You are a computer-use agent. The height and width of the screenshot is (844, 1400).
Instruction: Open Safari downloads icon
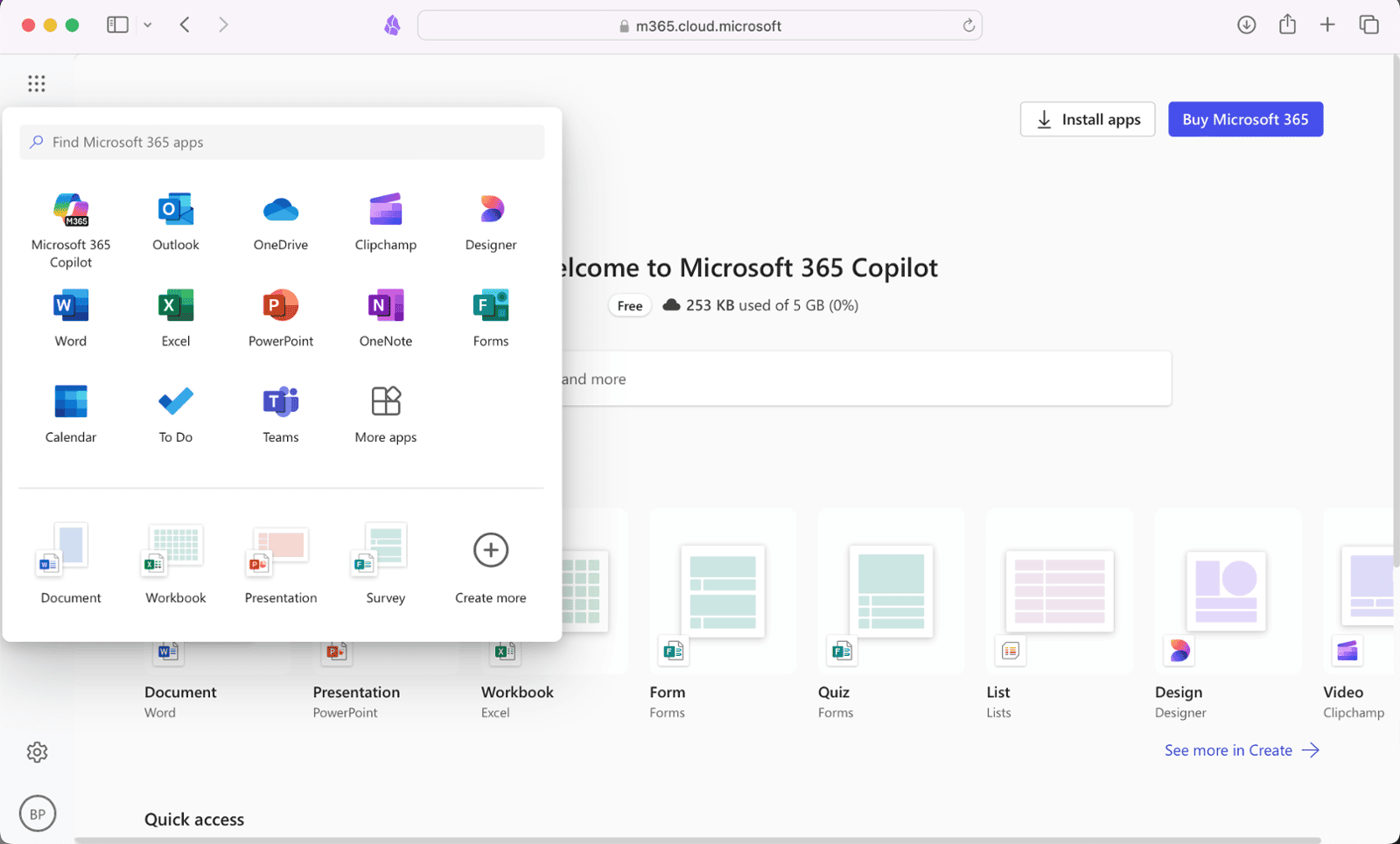[x=1247, y=24]
